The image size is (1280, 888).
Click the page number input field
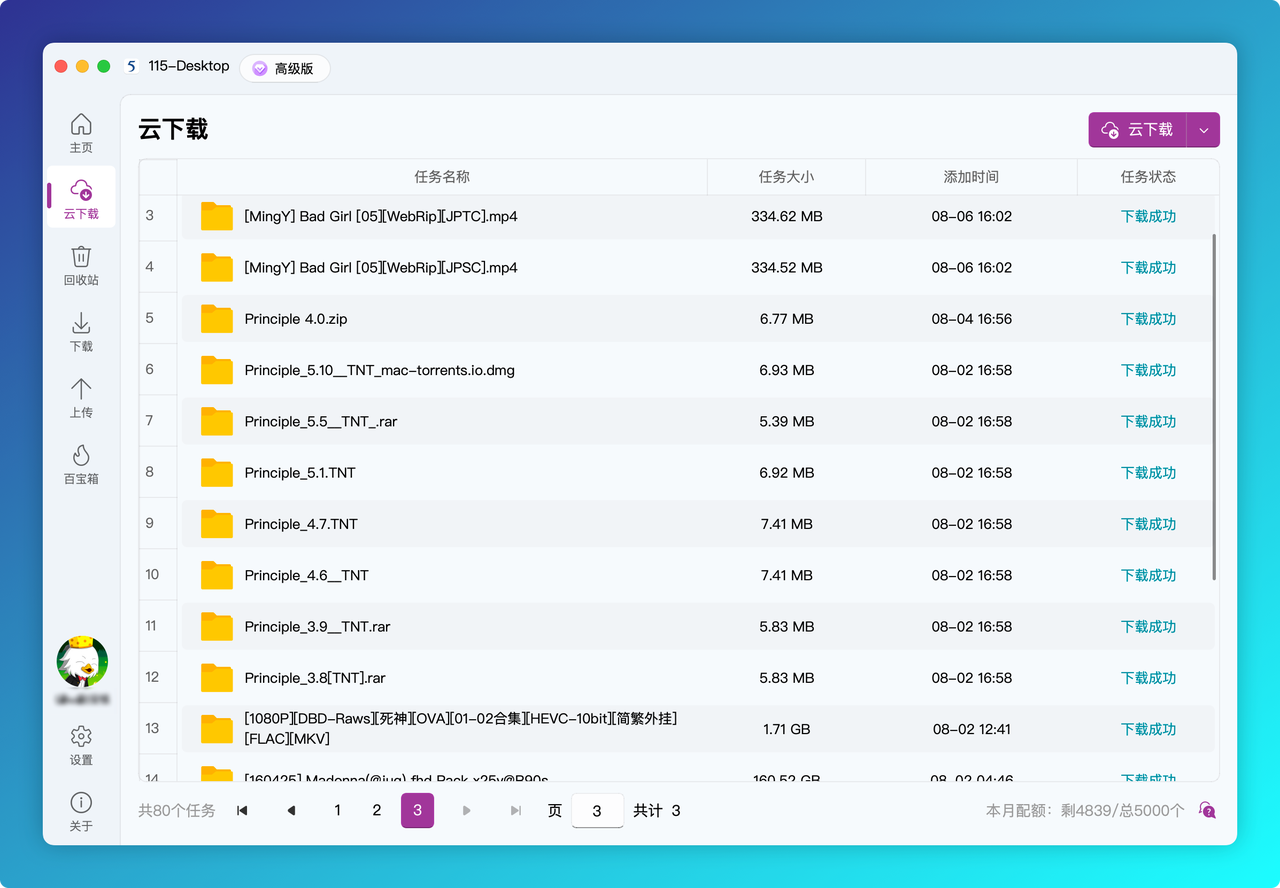tap(597, 810)
